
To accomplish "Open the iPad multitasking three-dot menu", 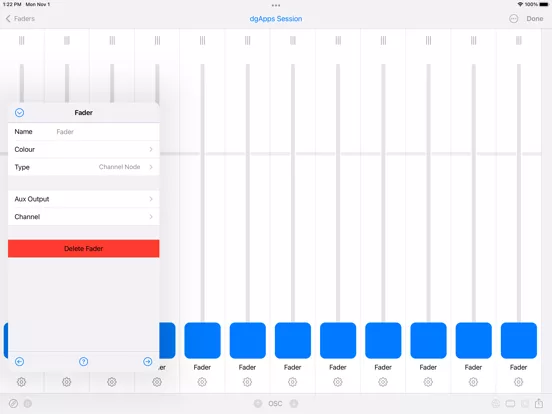I will tap(276, 5).
